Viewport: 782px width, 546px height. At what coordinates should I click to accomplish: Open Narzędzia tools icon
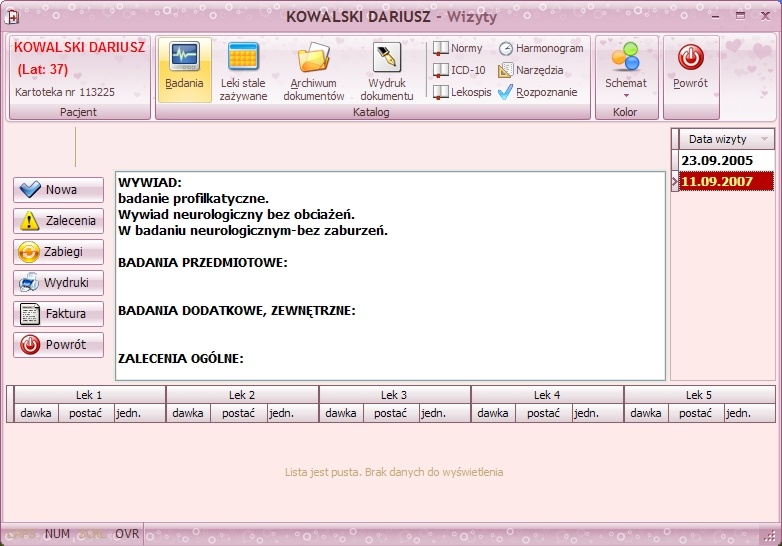531,70
